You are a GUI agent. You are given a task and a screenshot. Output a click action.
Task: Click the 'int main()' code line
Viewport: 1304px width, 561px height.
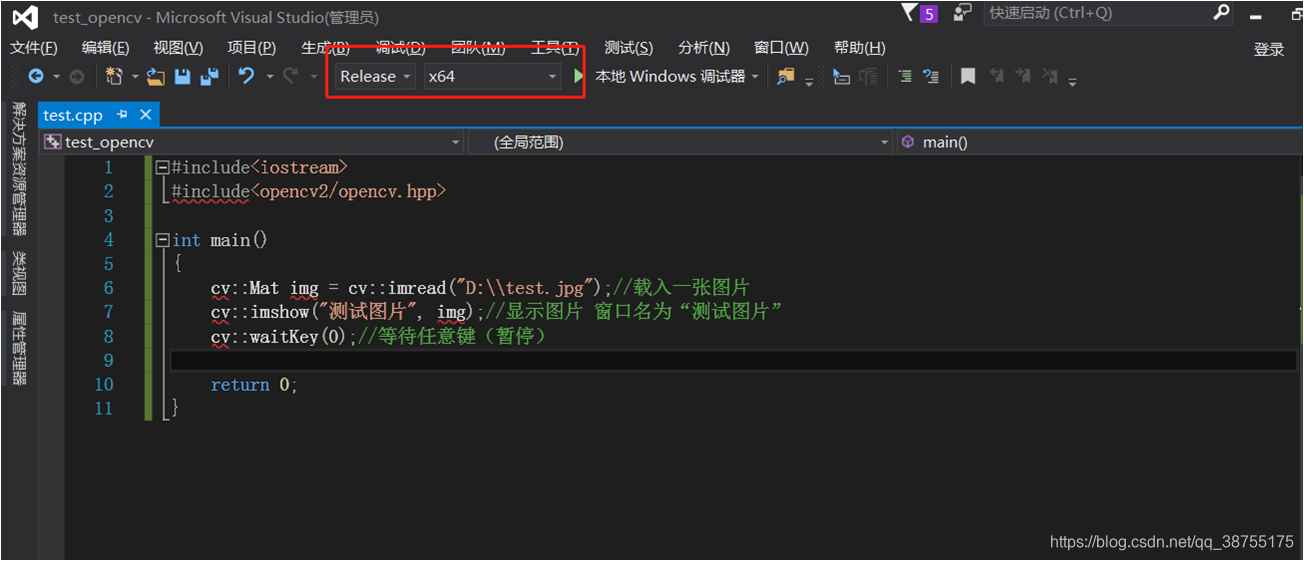(220, 240)
